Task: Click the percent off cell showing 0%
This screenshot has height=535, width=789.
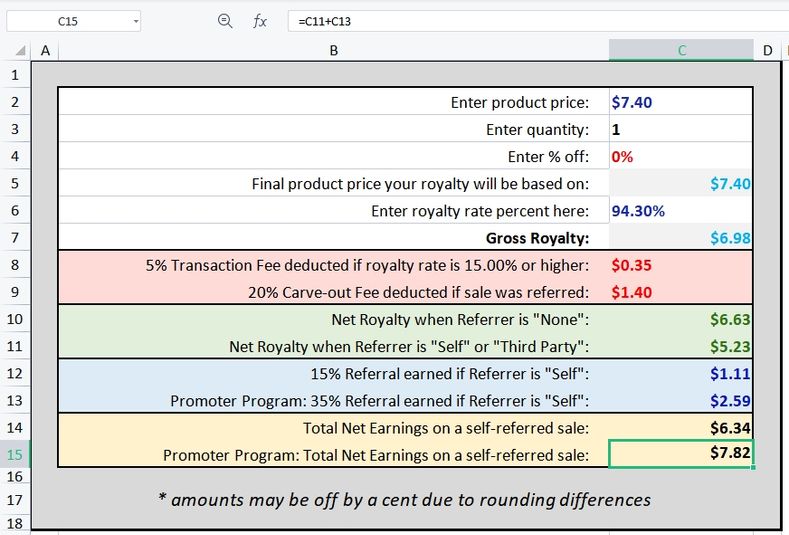Action: pyautogui.click(x=681, y=157)
